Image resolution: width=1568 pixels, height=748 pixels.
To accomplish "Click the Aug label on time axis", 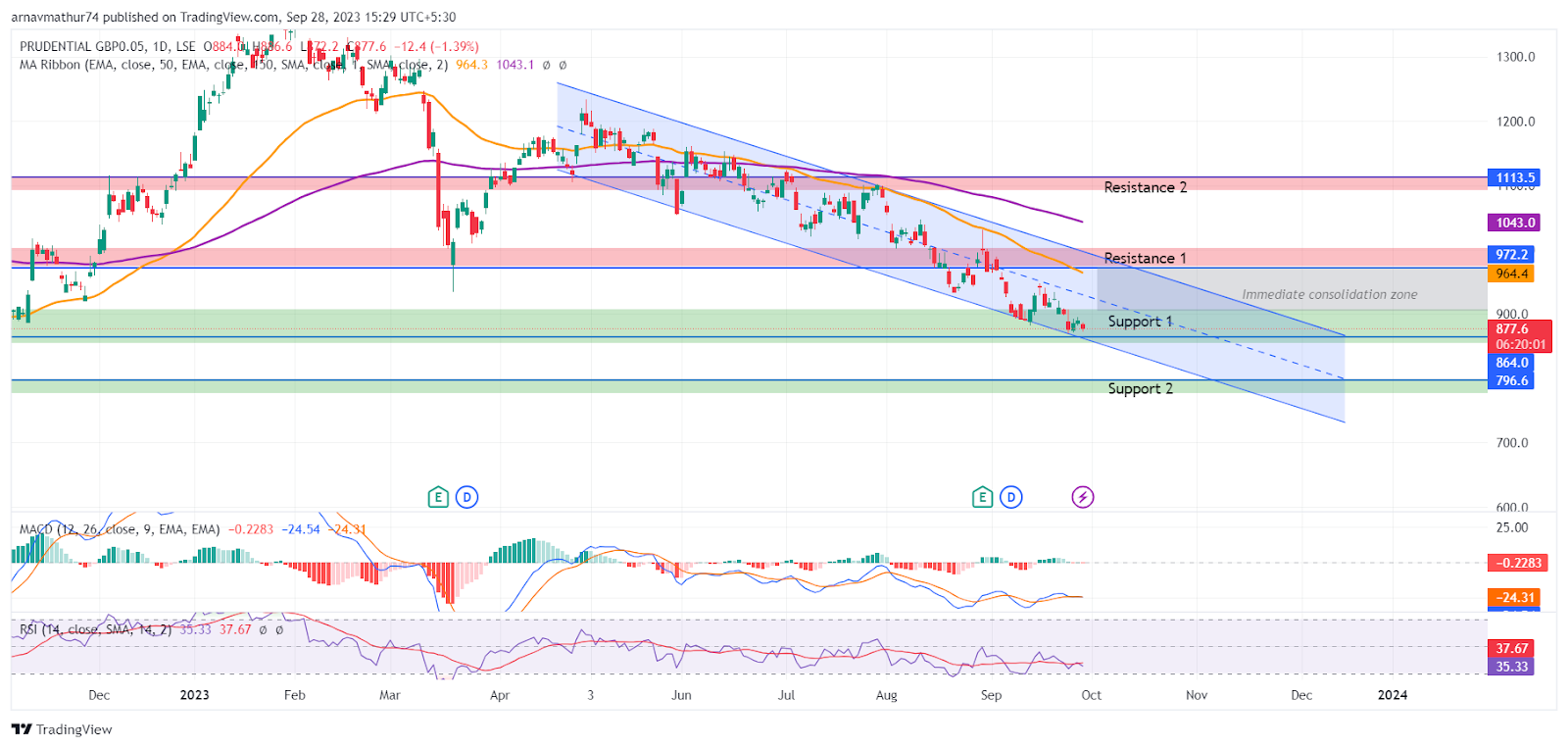I will point(887,695).
